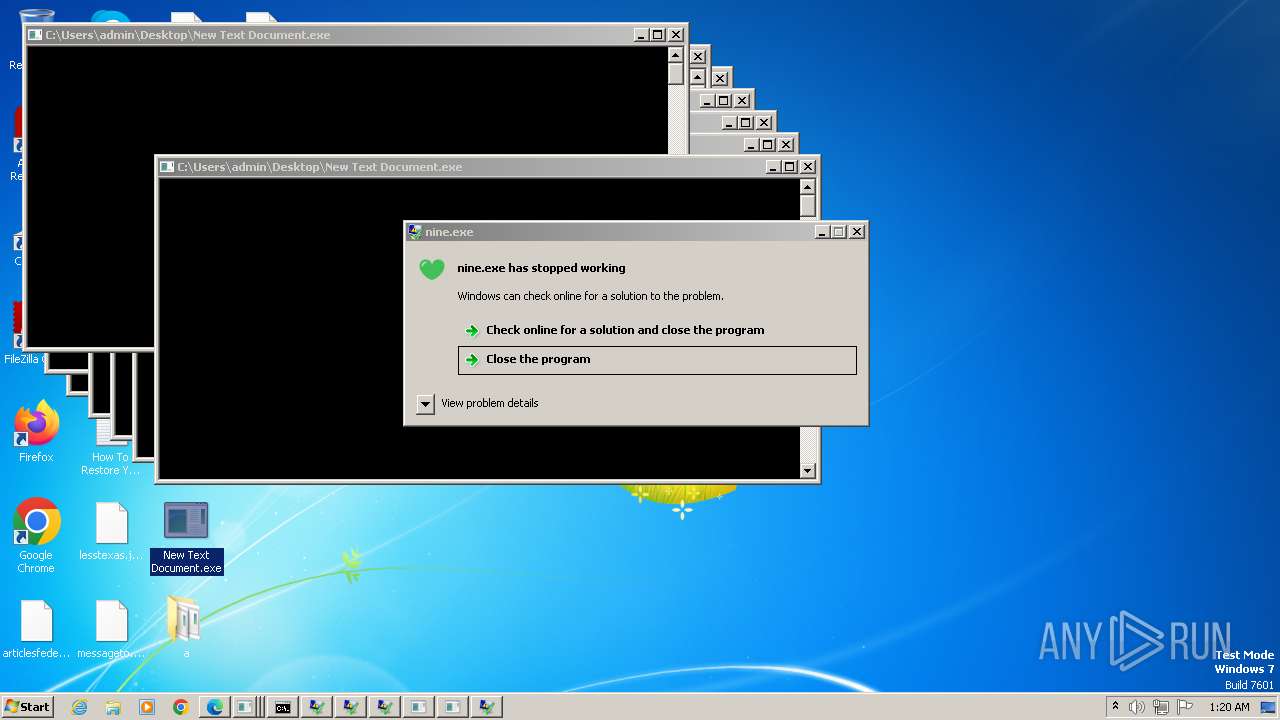Select the How To Restore Y... file
The width and height of the screenshot is (1280, 720).
[111, 448]
